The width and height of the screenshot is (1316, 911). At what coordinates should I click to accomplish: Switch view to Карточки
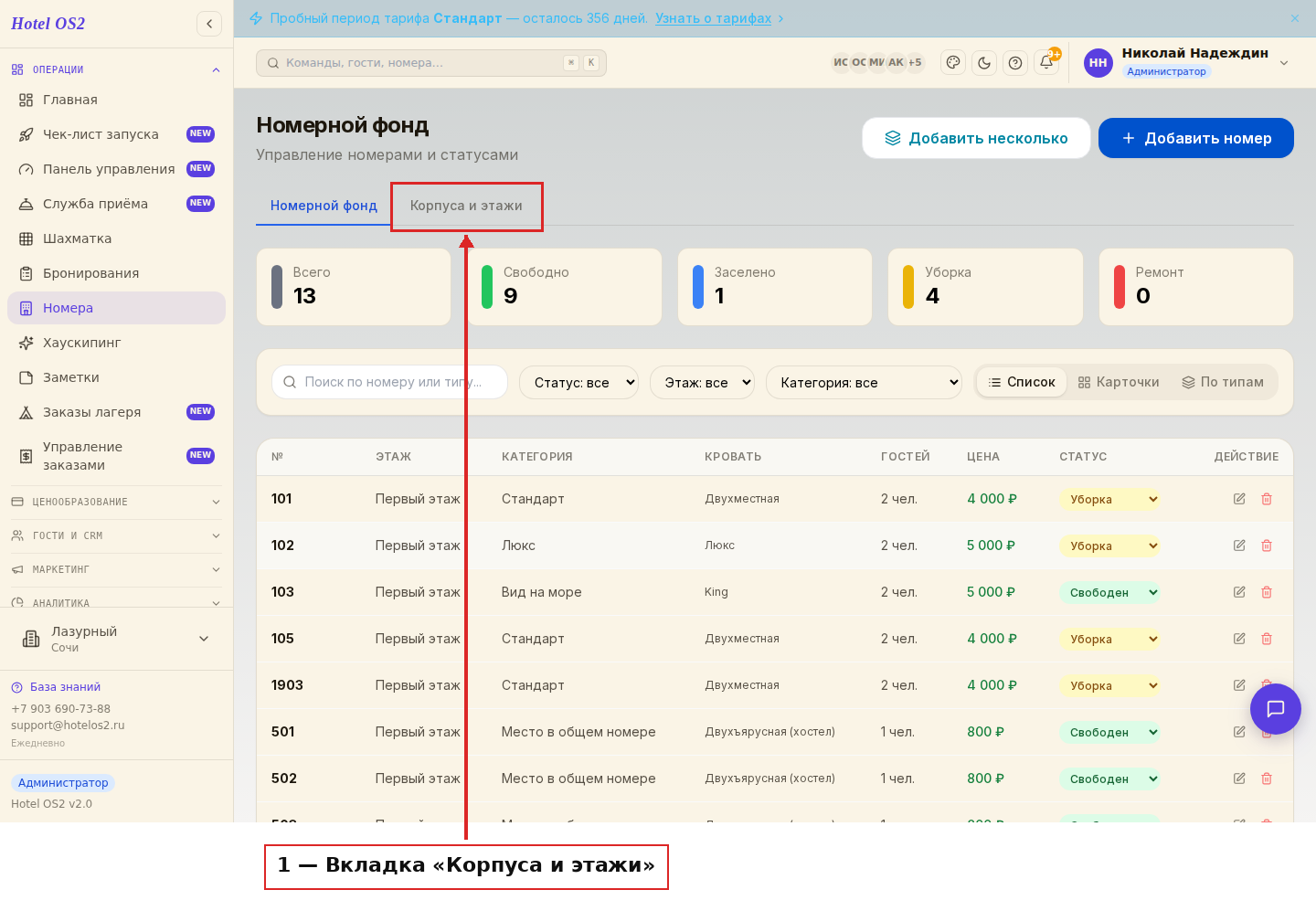coord(1119,382)
